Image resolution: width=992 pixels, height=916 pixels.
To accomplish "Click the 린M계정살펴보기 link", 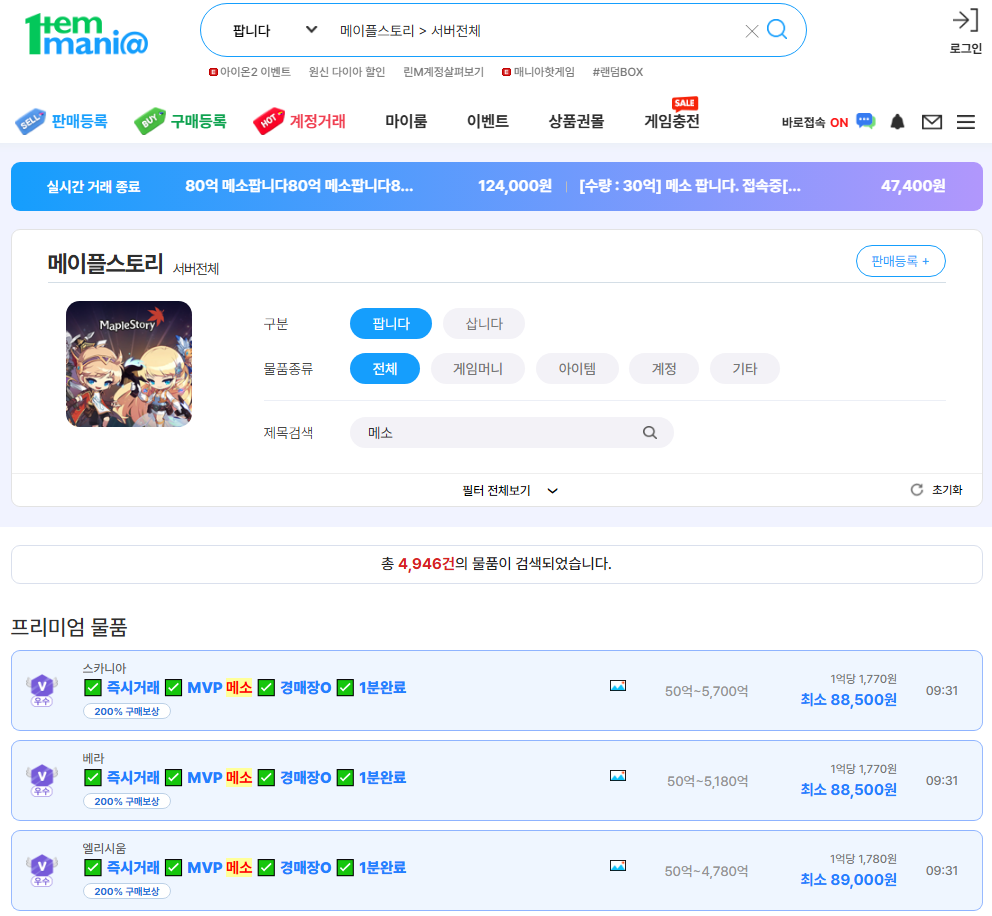I will click(x=443, y=71).
